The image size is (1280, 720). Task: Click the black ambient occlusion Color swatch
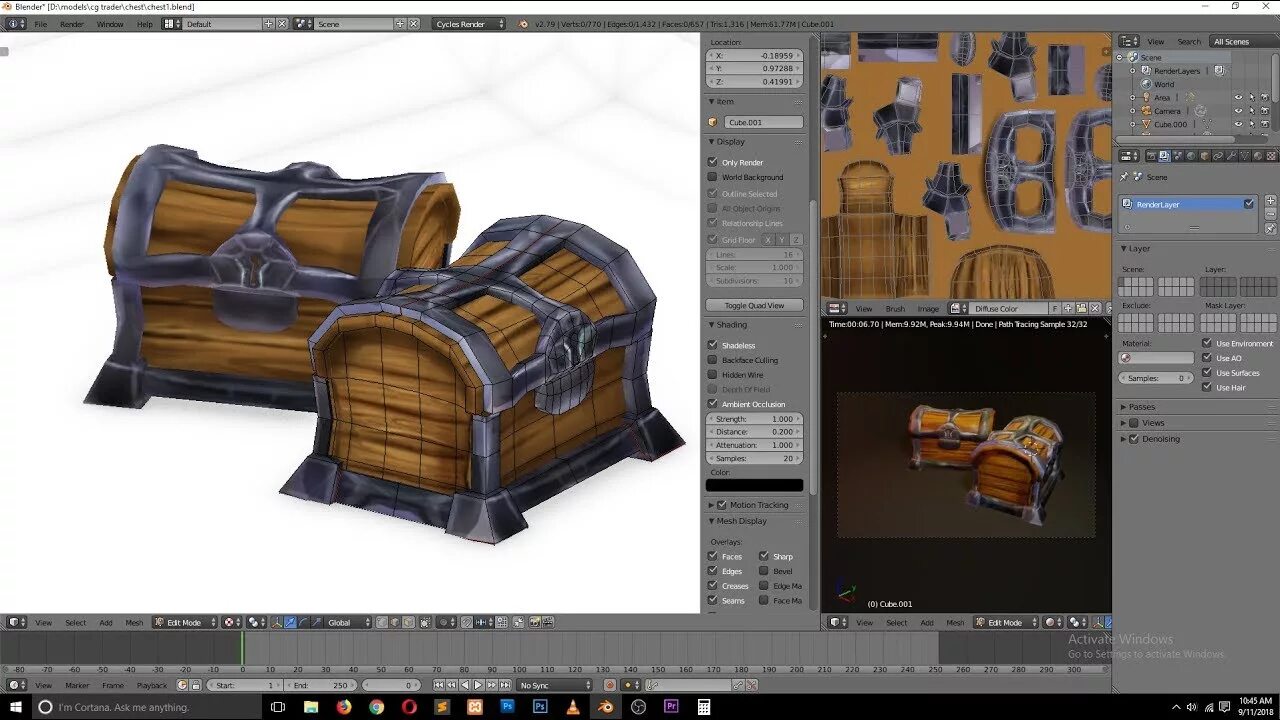coord(754,485)
